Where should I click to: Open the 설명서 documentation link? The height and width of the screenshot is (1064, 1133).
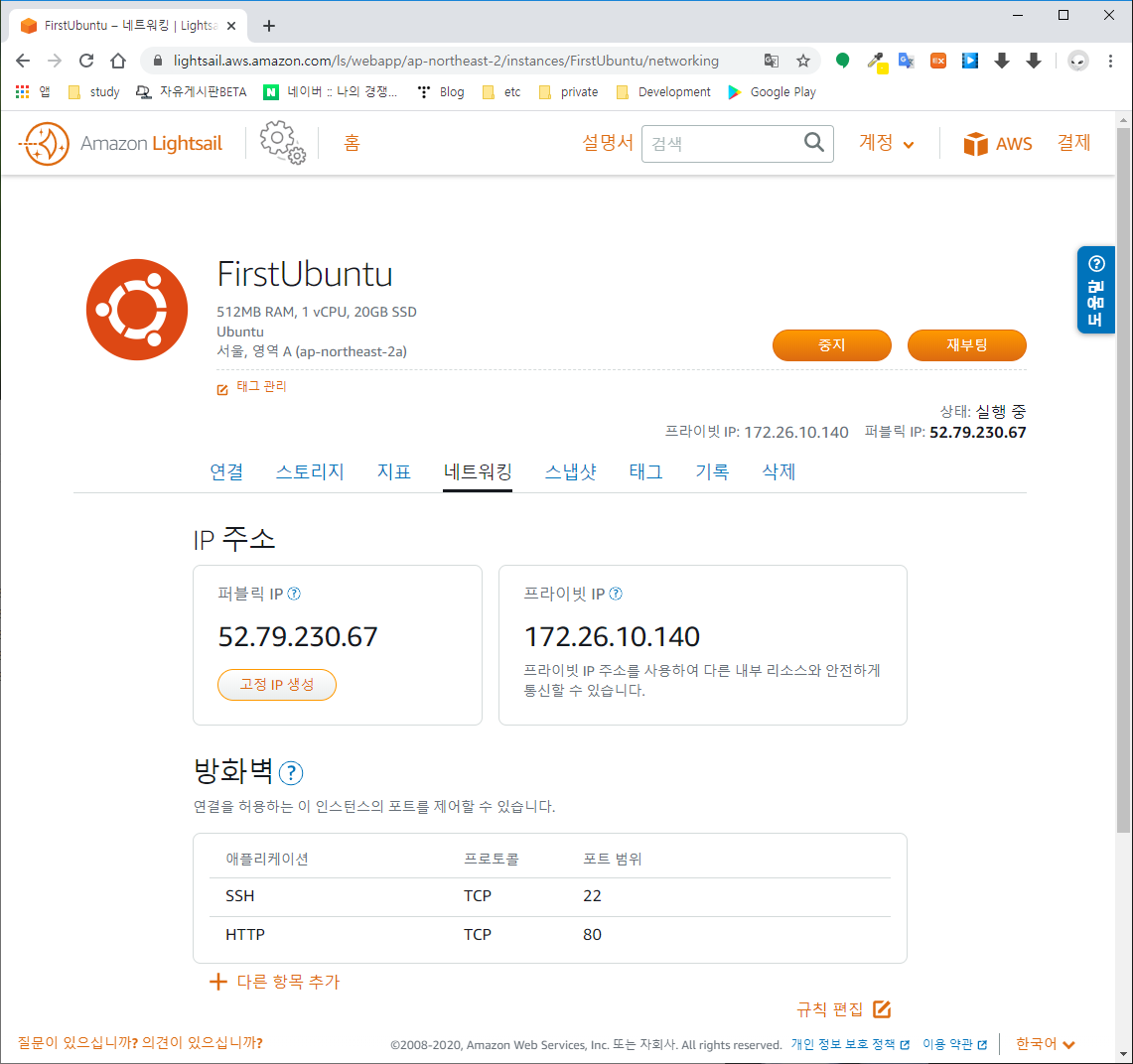coord(608,143)
